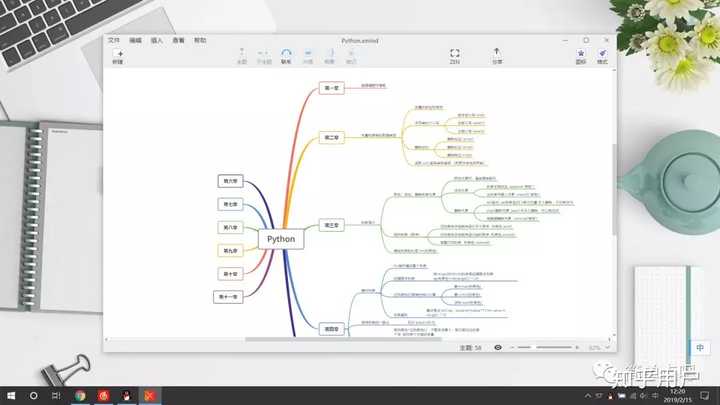
Task: Toggle the eye visibility icon in the status bar
Action: point(498,348)
